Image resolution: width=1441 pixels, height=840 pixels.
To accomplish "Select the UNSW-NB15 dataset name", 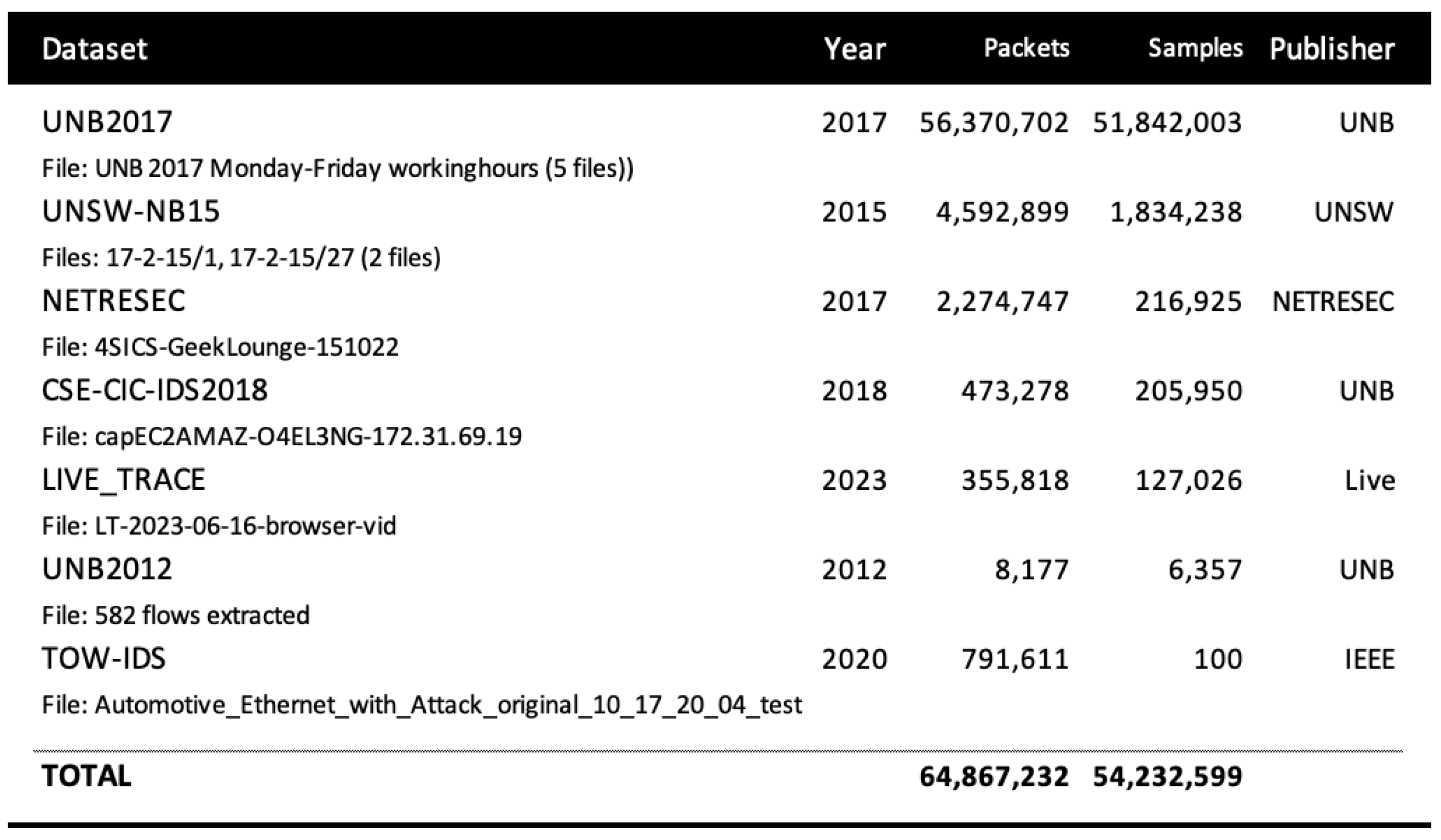I will pyautogui.click(x=131, y=211).
